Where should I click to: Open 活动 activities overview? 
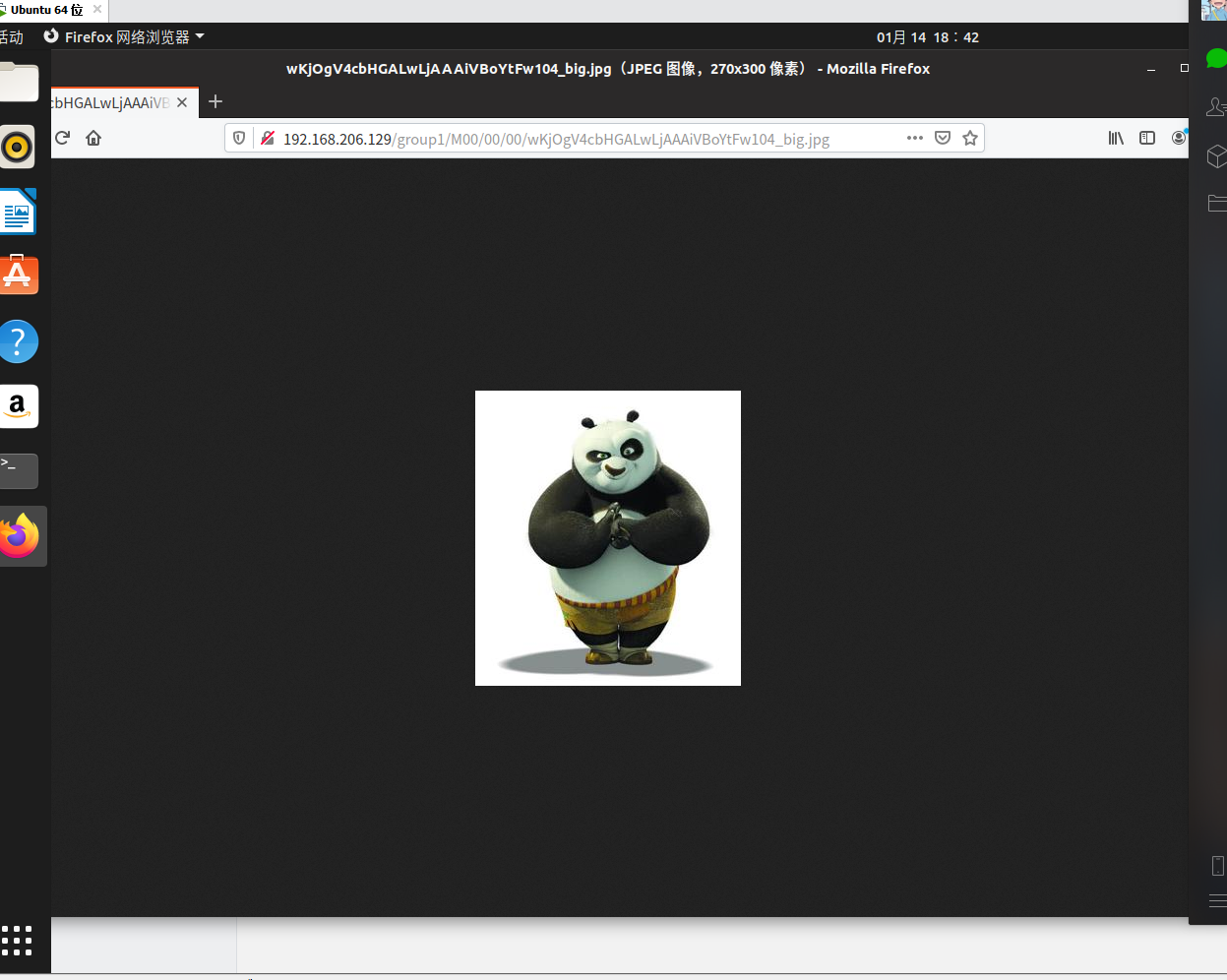tap(12, 37)
